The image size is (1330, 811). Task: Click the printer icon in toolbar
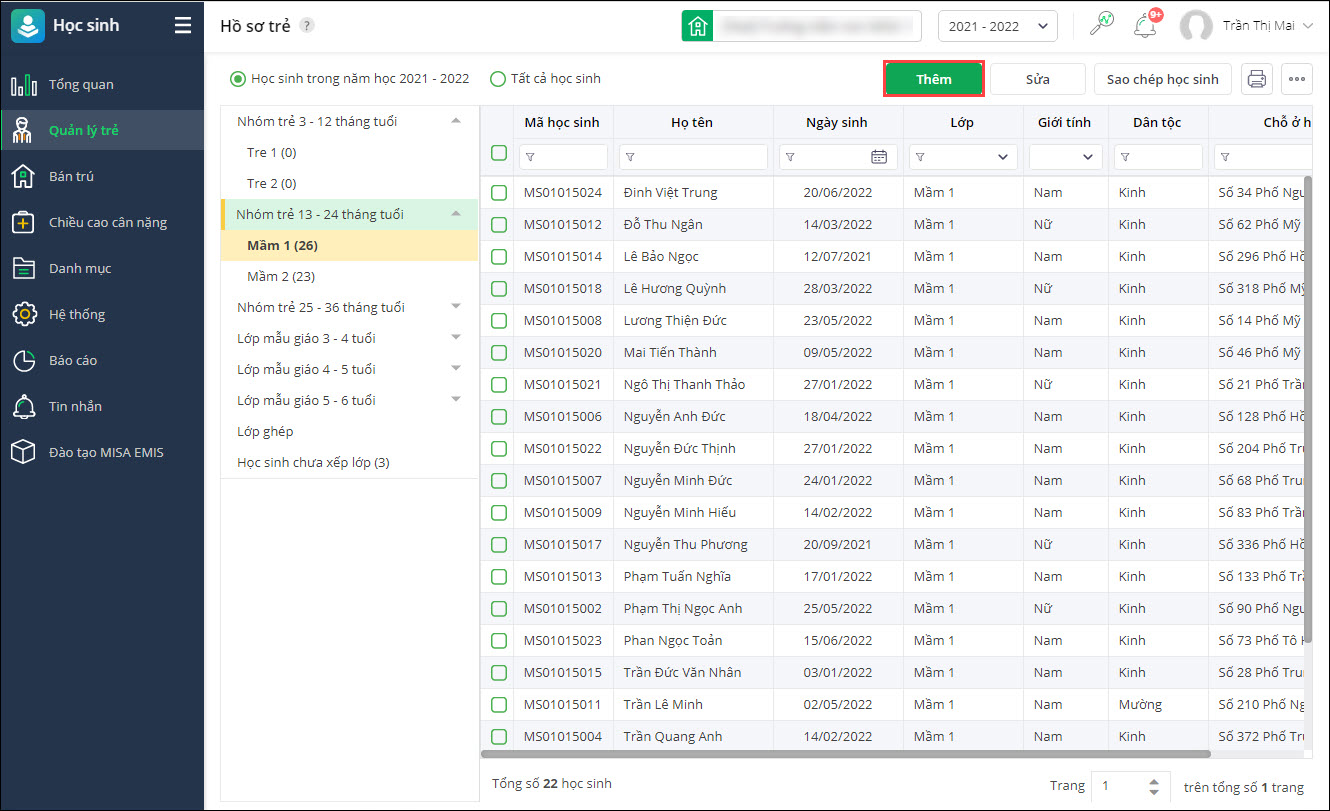click(x=1257, y=79)
